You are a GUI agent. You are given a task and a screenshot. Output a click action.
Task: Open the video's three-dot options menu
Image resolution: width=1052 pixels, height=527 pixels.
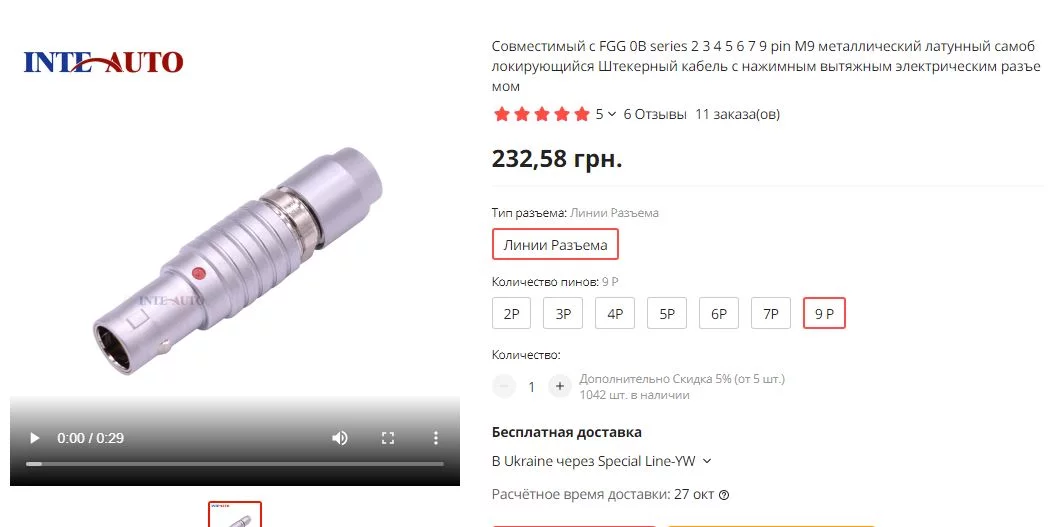tap(435, 438)
